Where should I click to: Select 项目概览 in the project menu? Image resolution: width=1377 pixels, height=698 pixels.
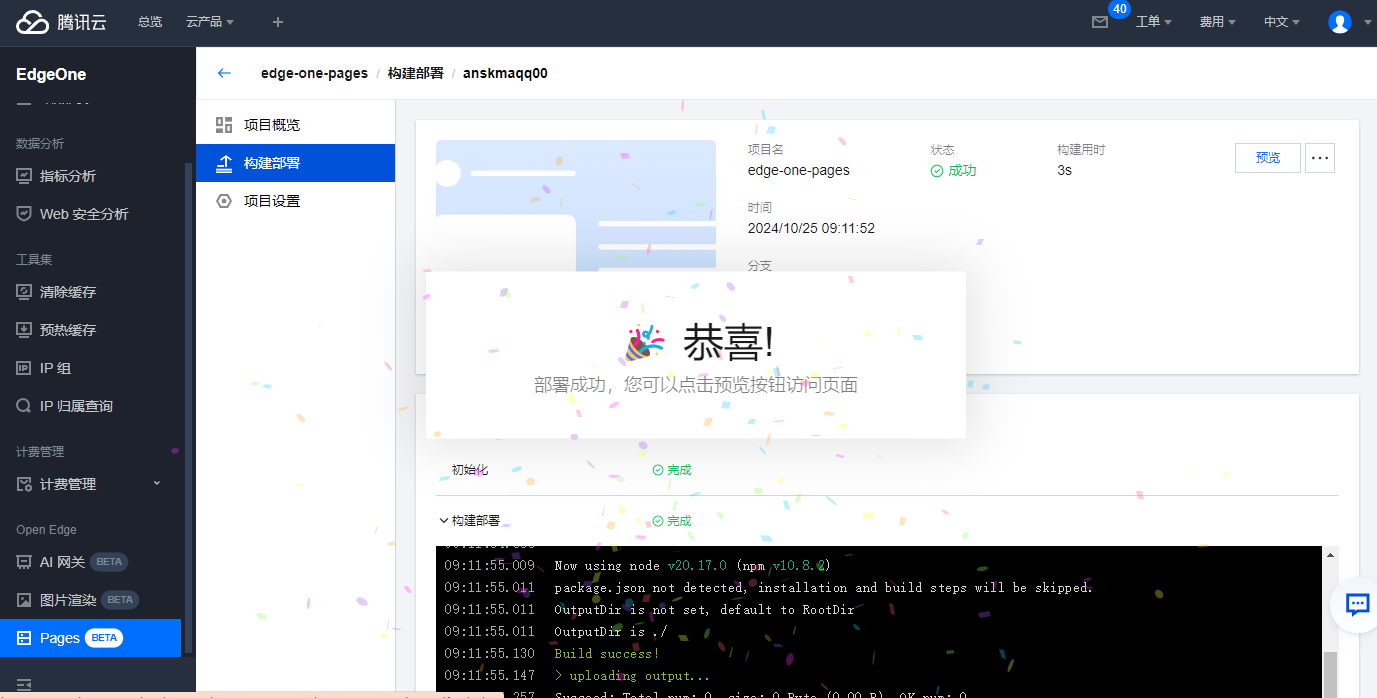pyautogui.click(x=271, y=125)
